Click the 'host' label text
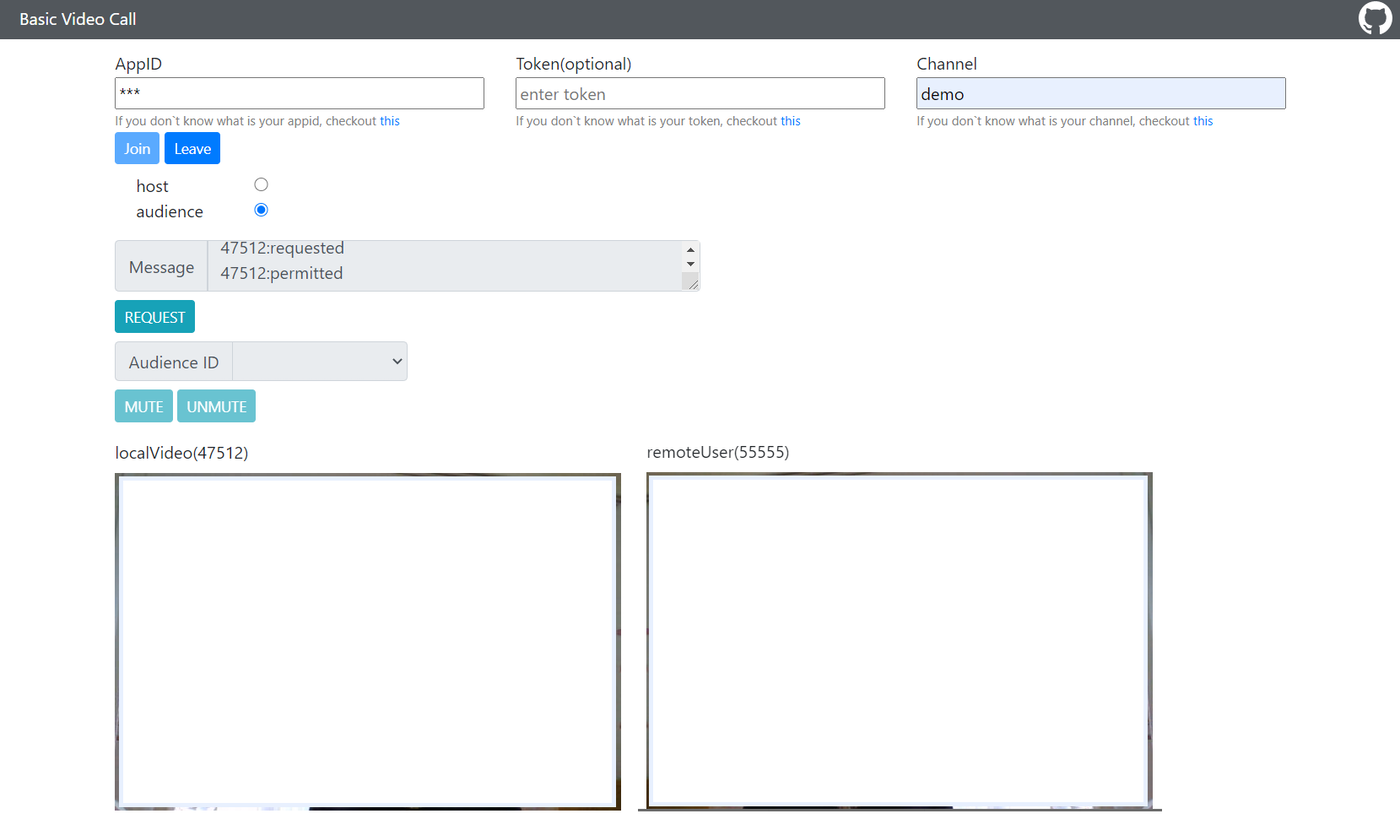Screen dimensions: 1400x819 152,186
